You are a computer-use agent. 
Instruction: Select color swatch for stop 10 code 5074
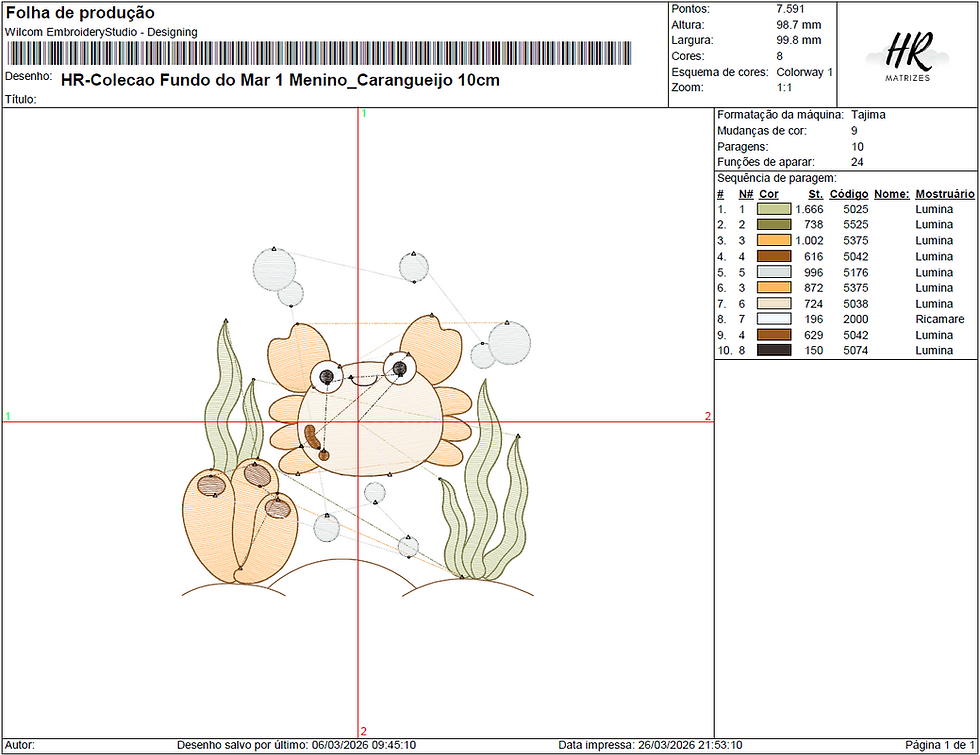(774, 351)
